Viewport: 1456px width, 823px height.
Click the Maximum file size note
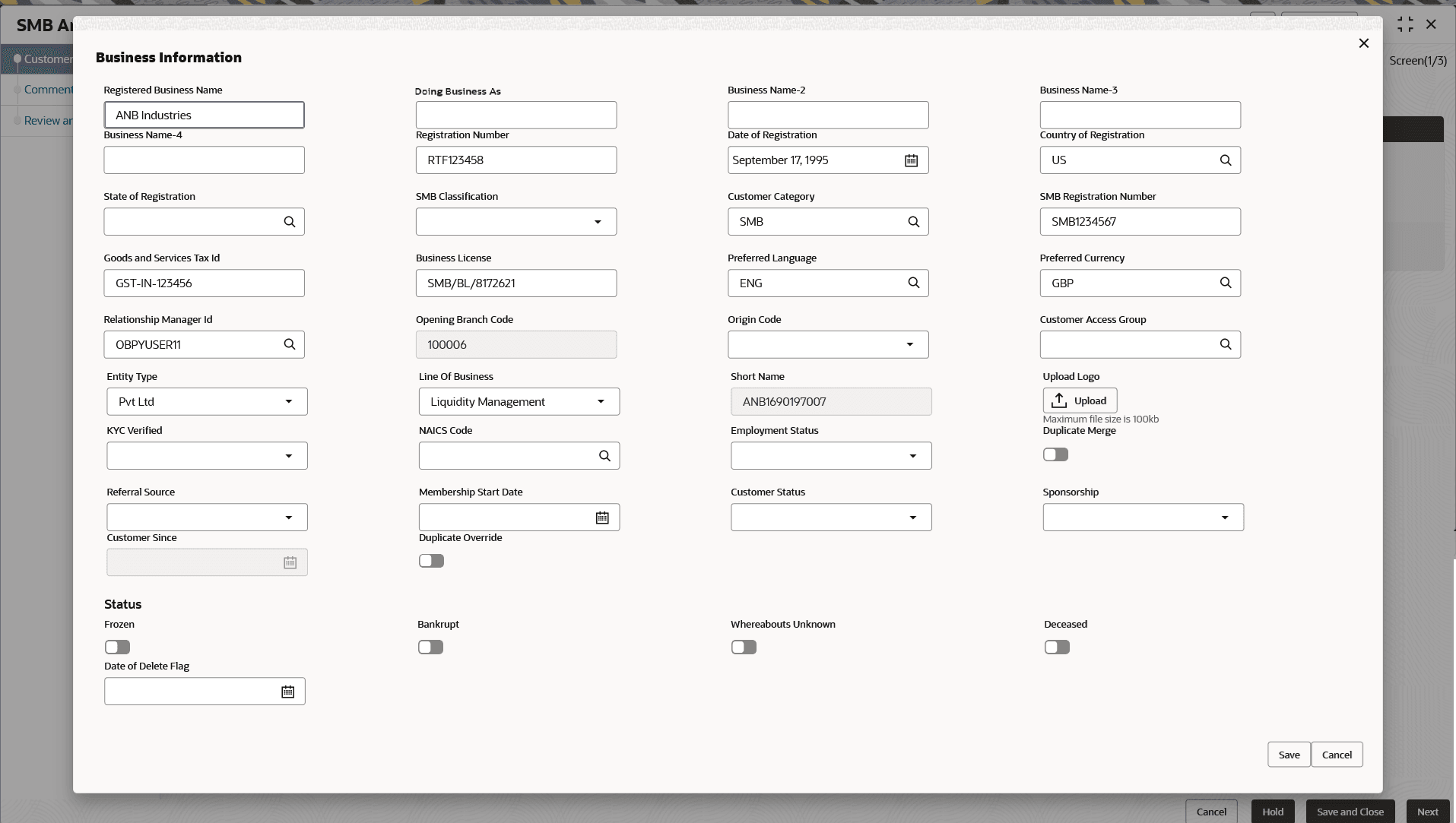point(1100,419)
